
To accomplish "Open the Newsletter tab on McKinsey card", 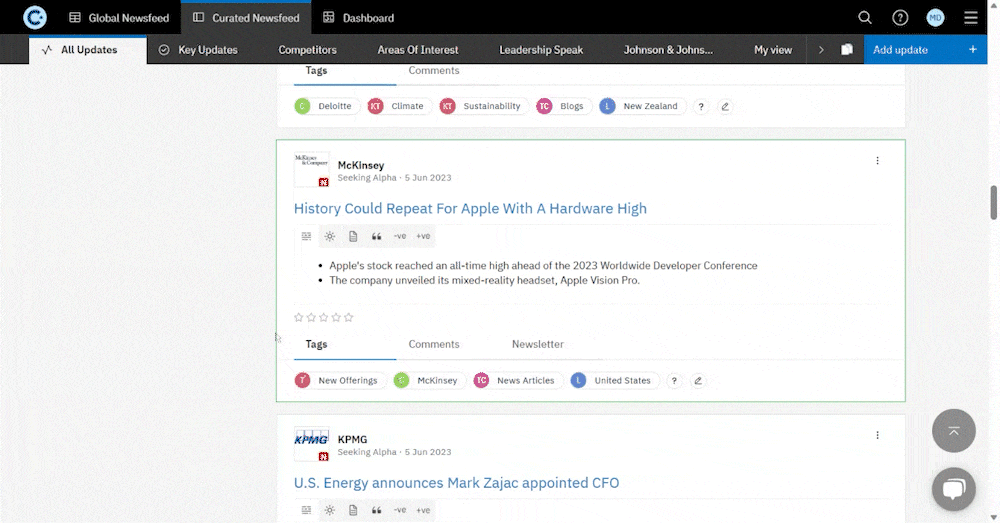I will coord(537,344).
